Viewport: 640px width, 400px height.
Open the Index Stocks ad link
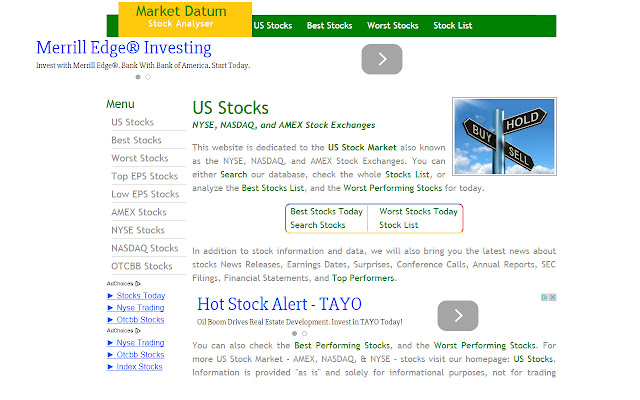pyautogui.click(x=139, y=367)
